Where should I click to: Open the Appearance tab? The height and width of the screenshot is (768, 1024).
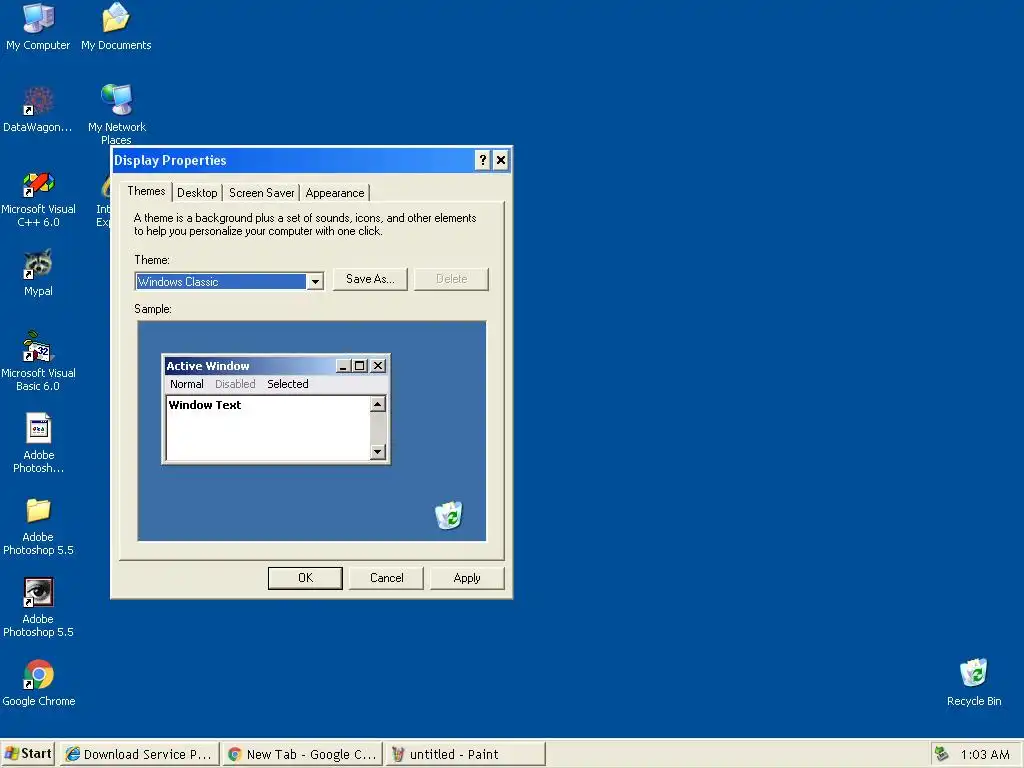pos(334,193)
